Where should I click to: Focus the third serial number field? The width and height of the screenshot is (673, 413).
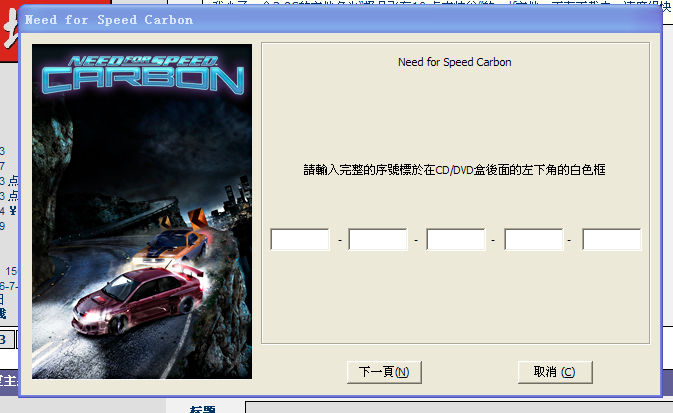point(456,239)
